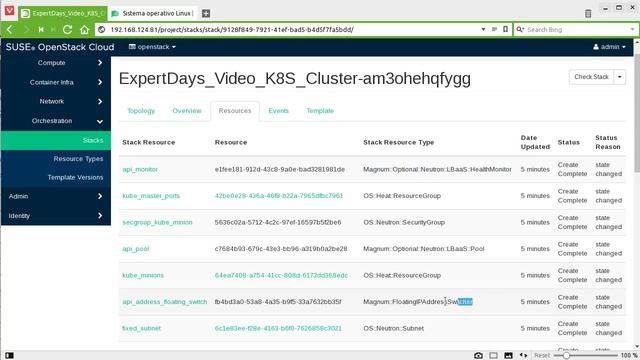Click the search engine magnifier icon
Viewport: 640px width, 360px height.
click(520, 29)
